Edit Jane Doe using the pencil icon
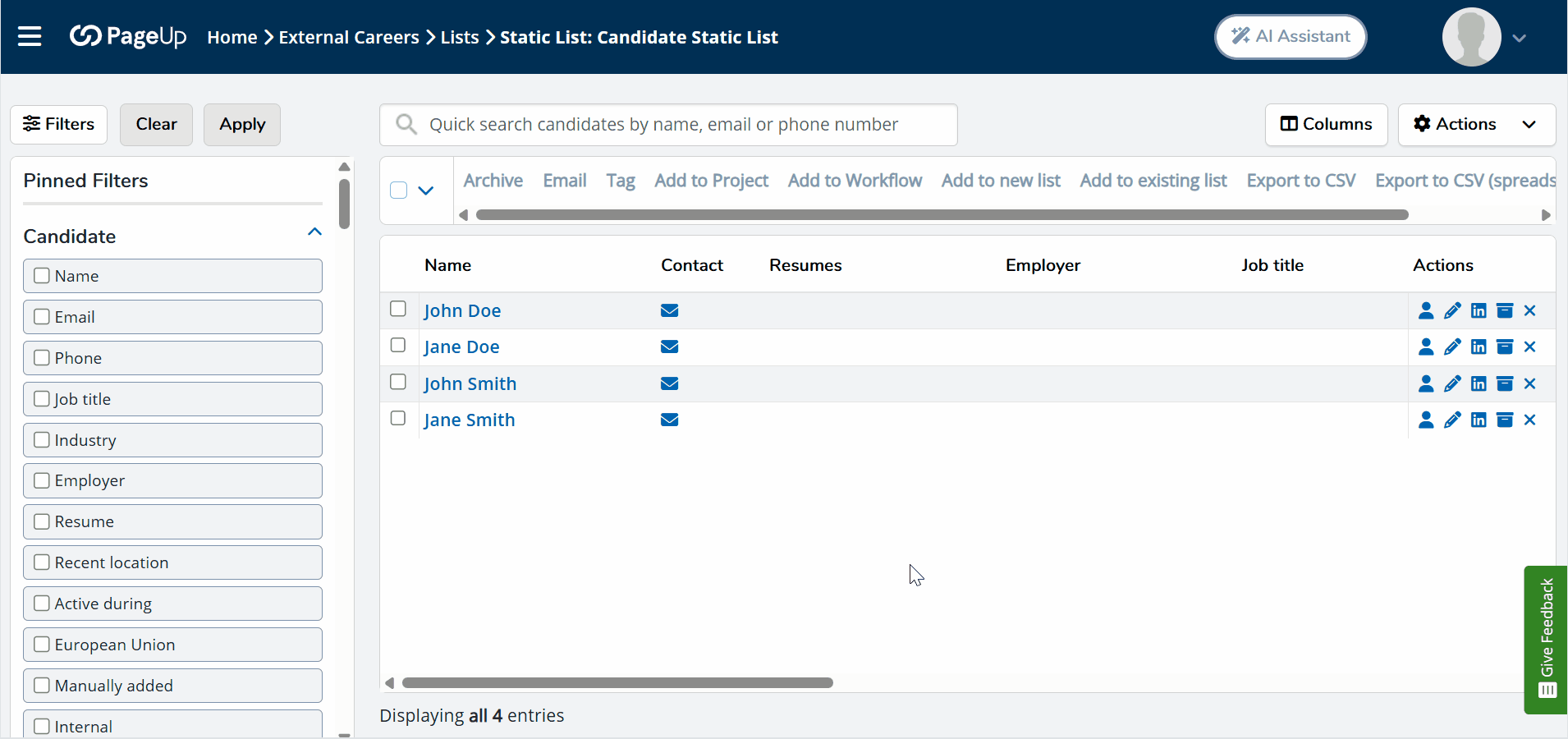 (1452, 347)
